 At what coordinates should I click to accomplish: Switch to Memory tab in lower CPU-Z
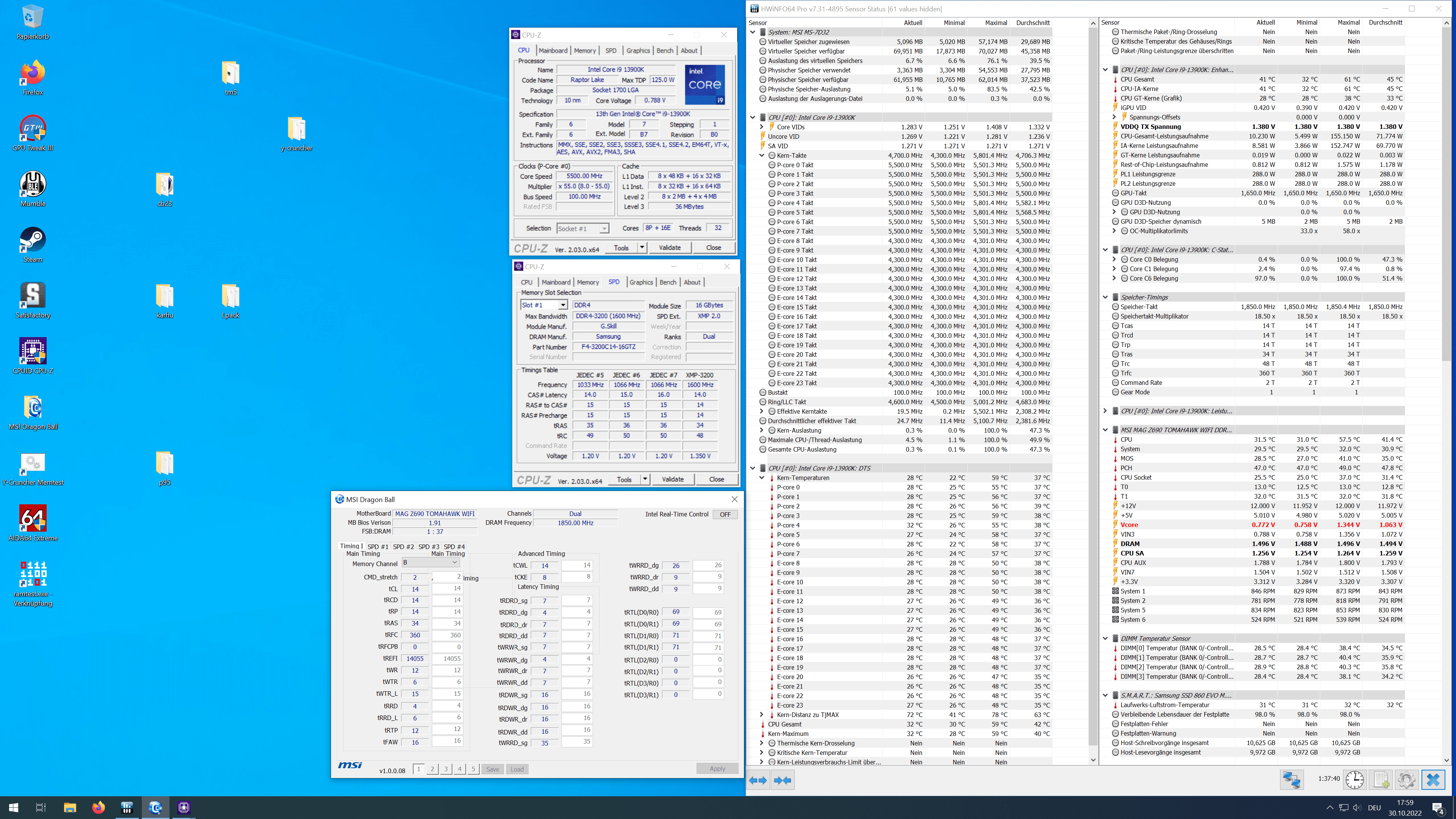(588, 282)
